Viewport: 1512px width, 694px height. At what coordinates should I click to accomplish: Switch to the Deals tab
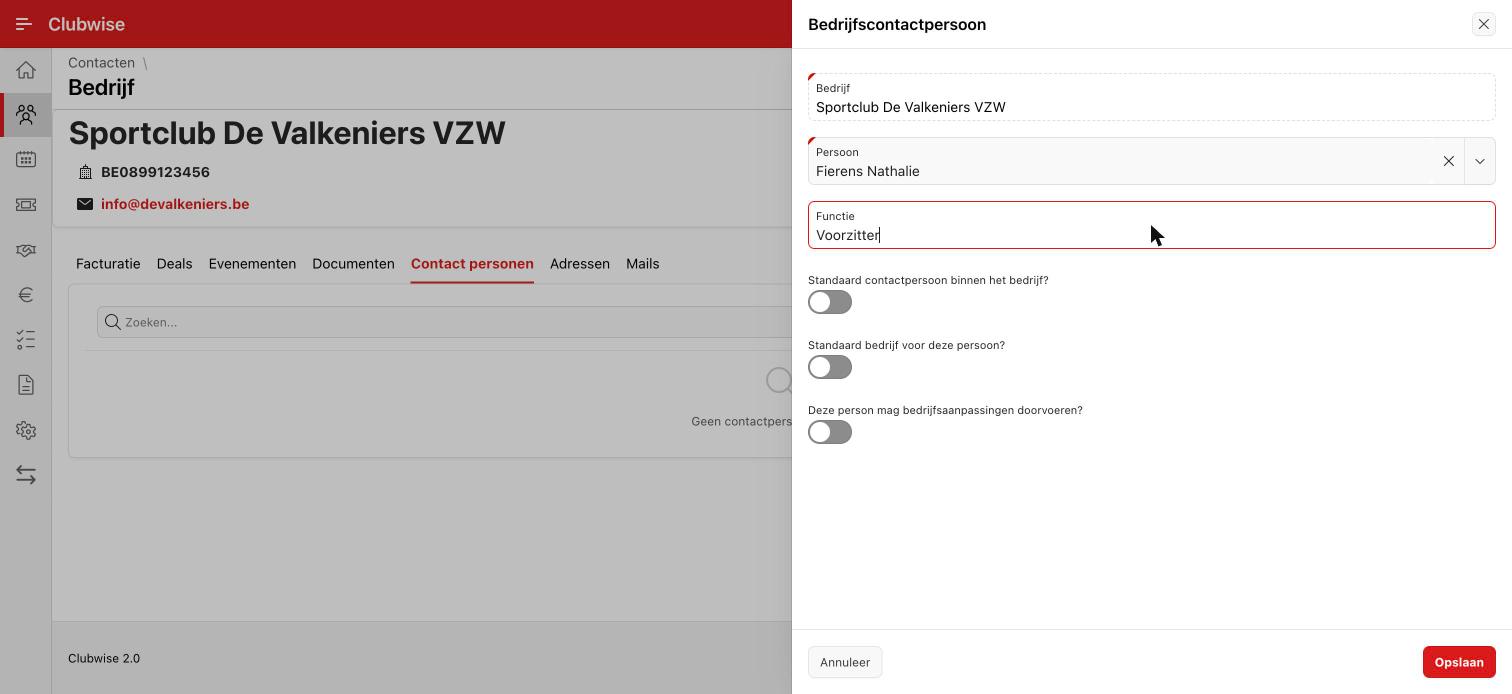click(x=174, y=264)
